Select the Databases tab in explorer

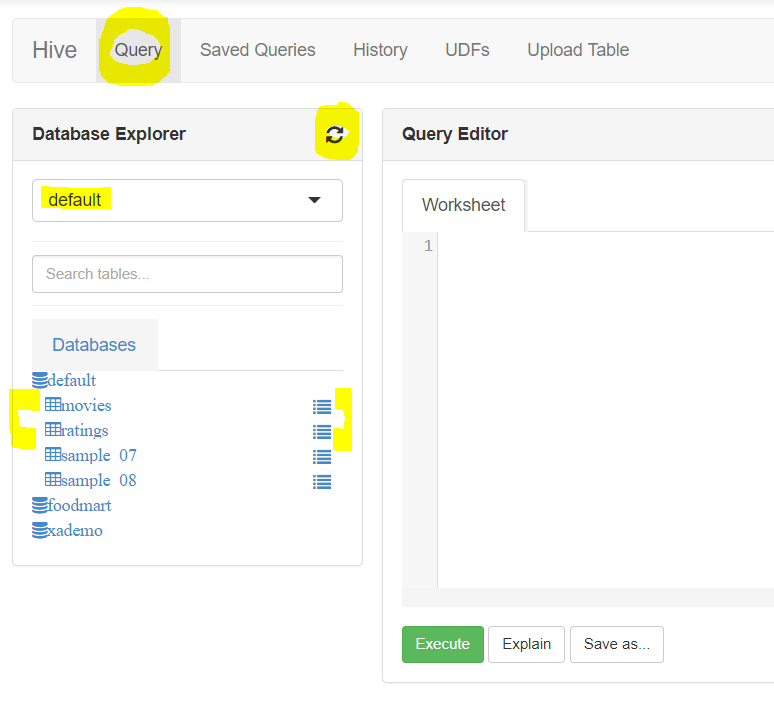(x=94, y=345)
